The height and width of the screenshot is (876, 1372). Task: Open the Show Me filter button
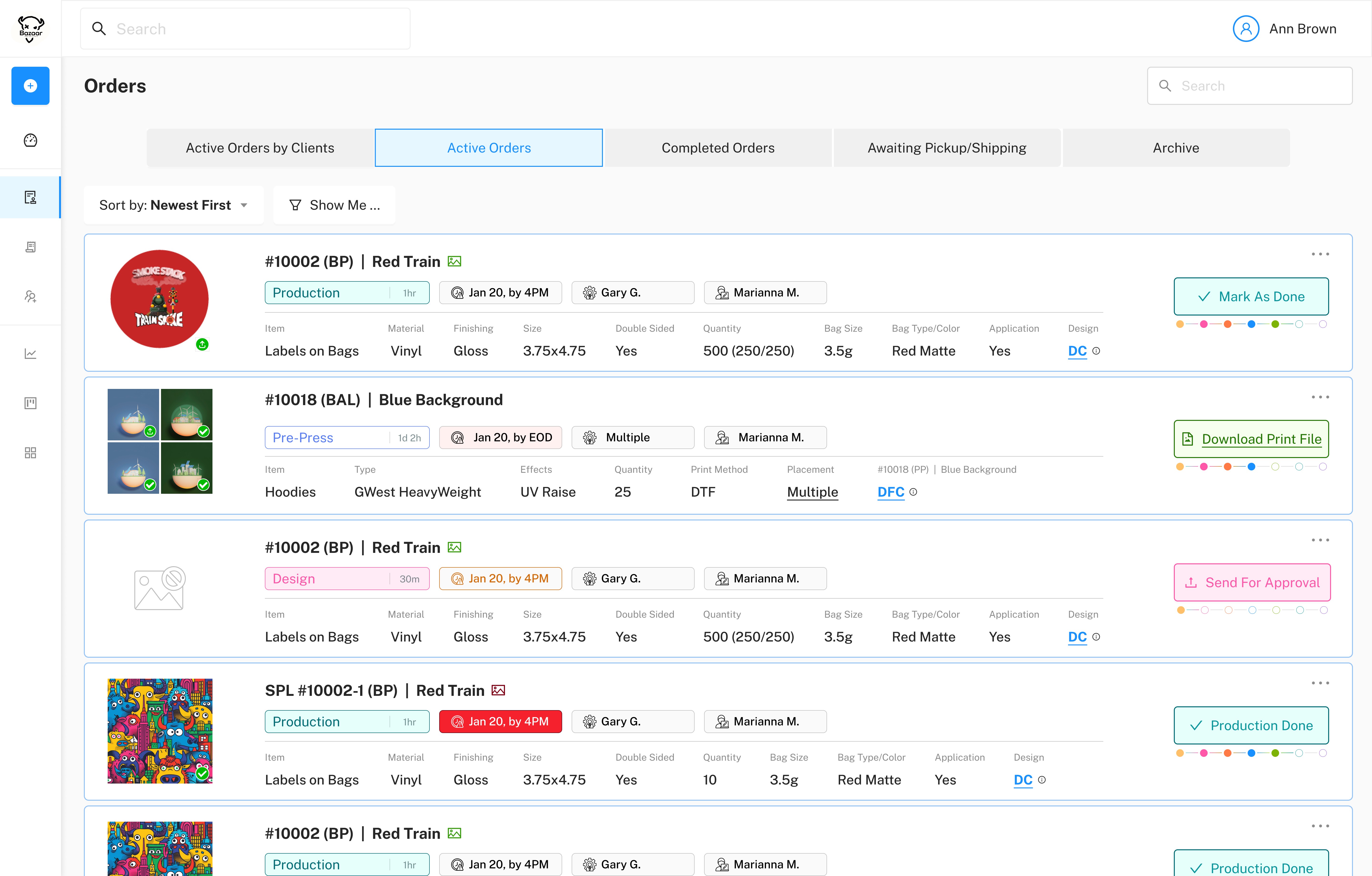(334, 205)
